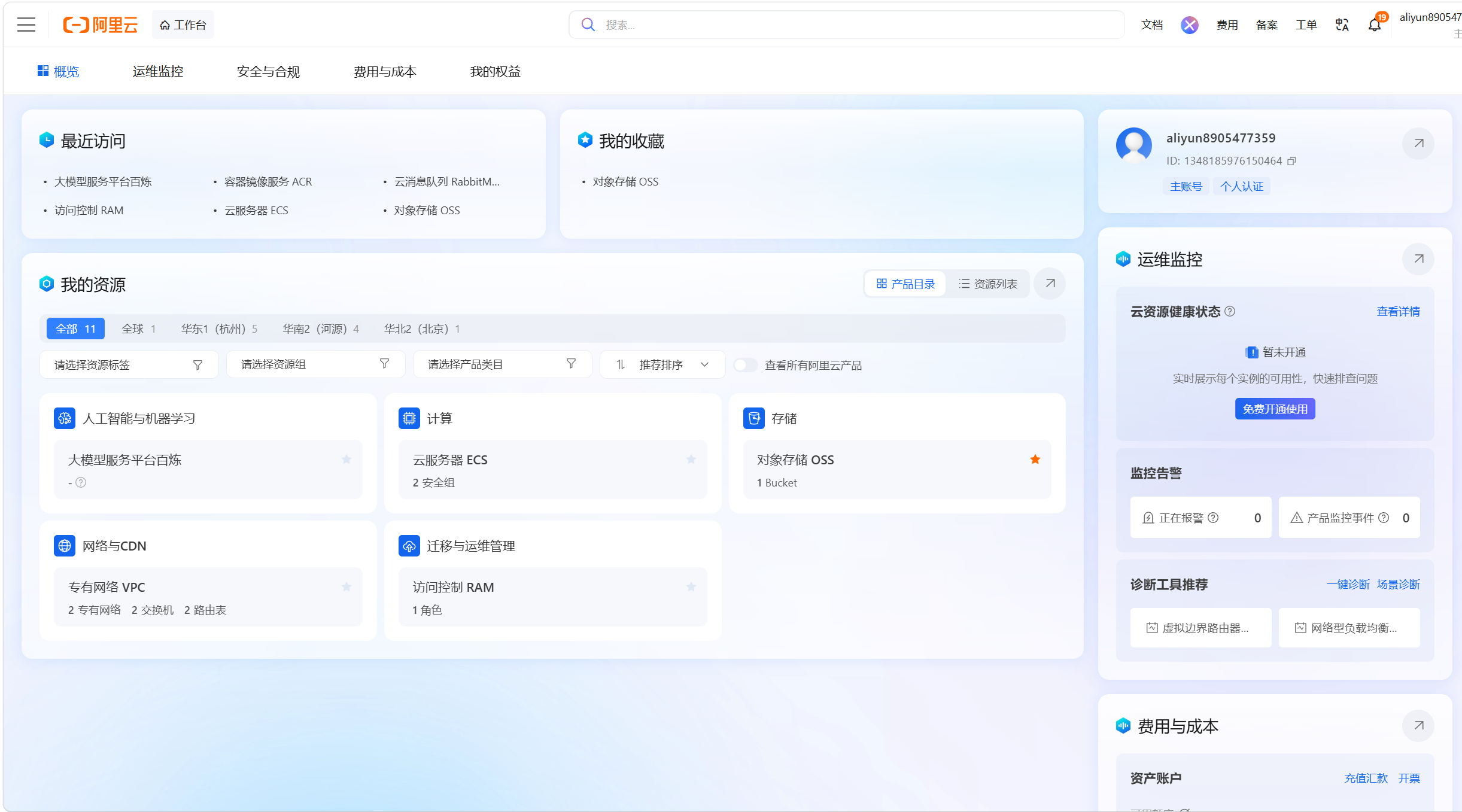Open the notification bell icon
1462x812 pixels.
coord(1375,25)
